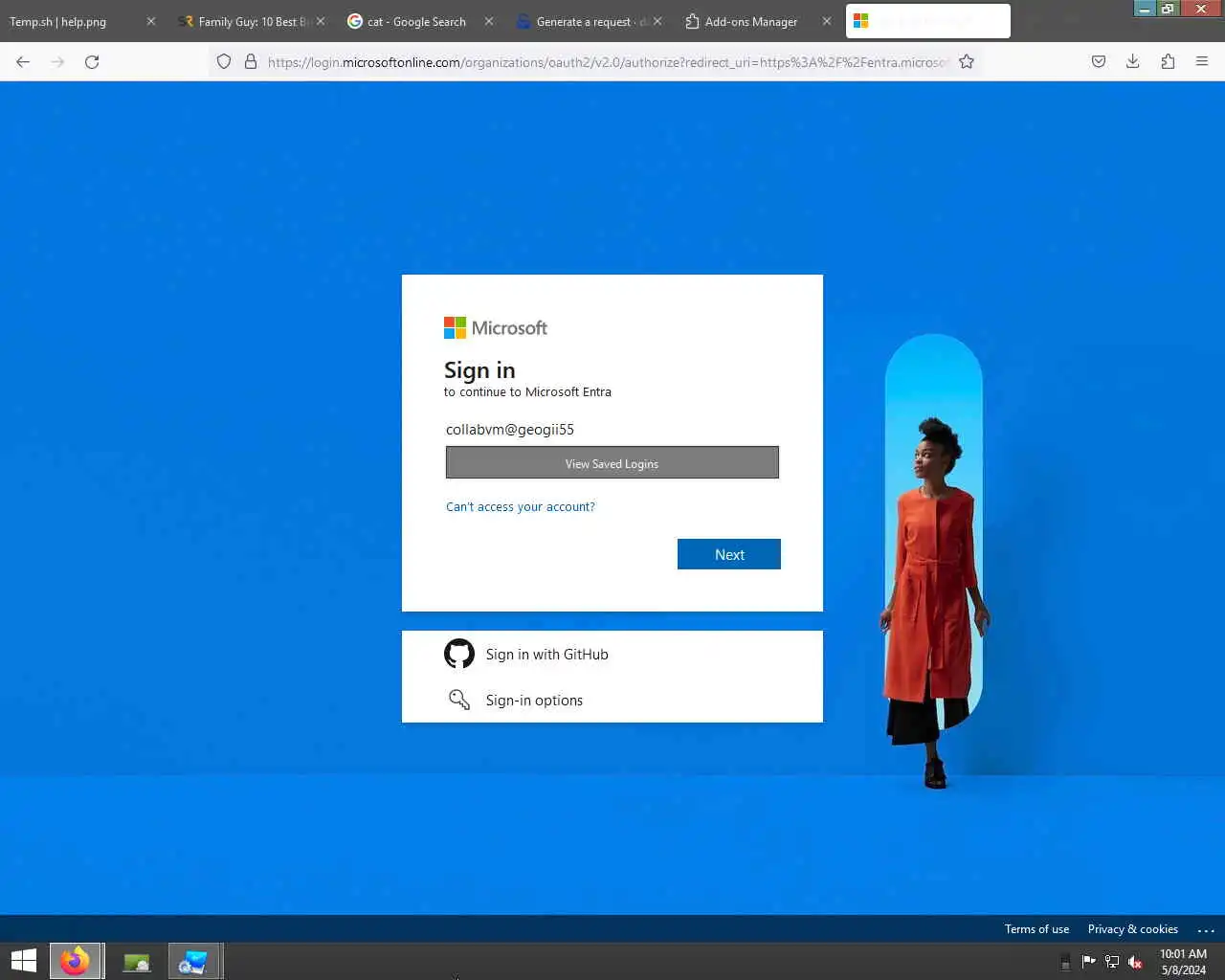Close the Family Guy tab
Screen dimensions: 1225x980
click(x=320, y=21)
